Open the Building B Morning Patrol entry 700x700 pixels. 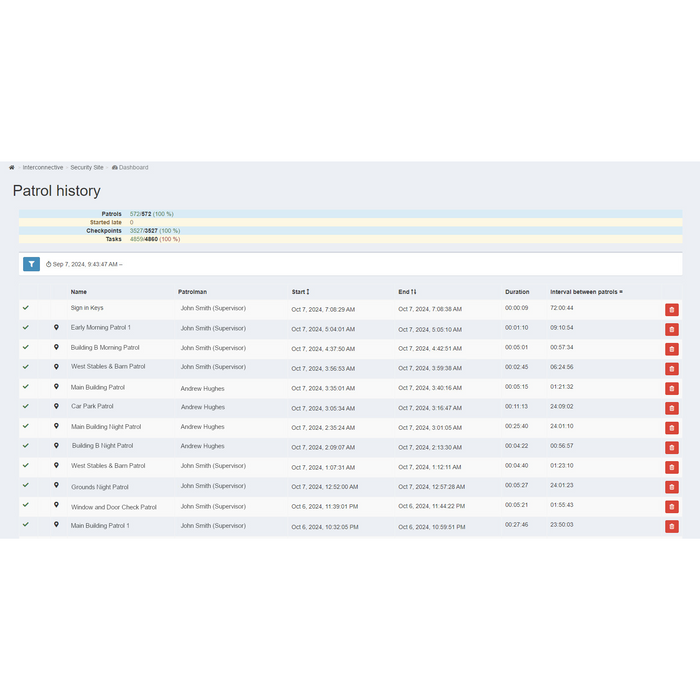(105, 347)
